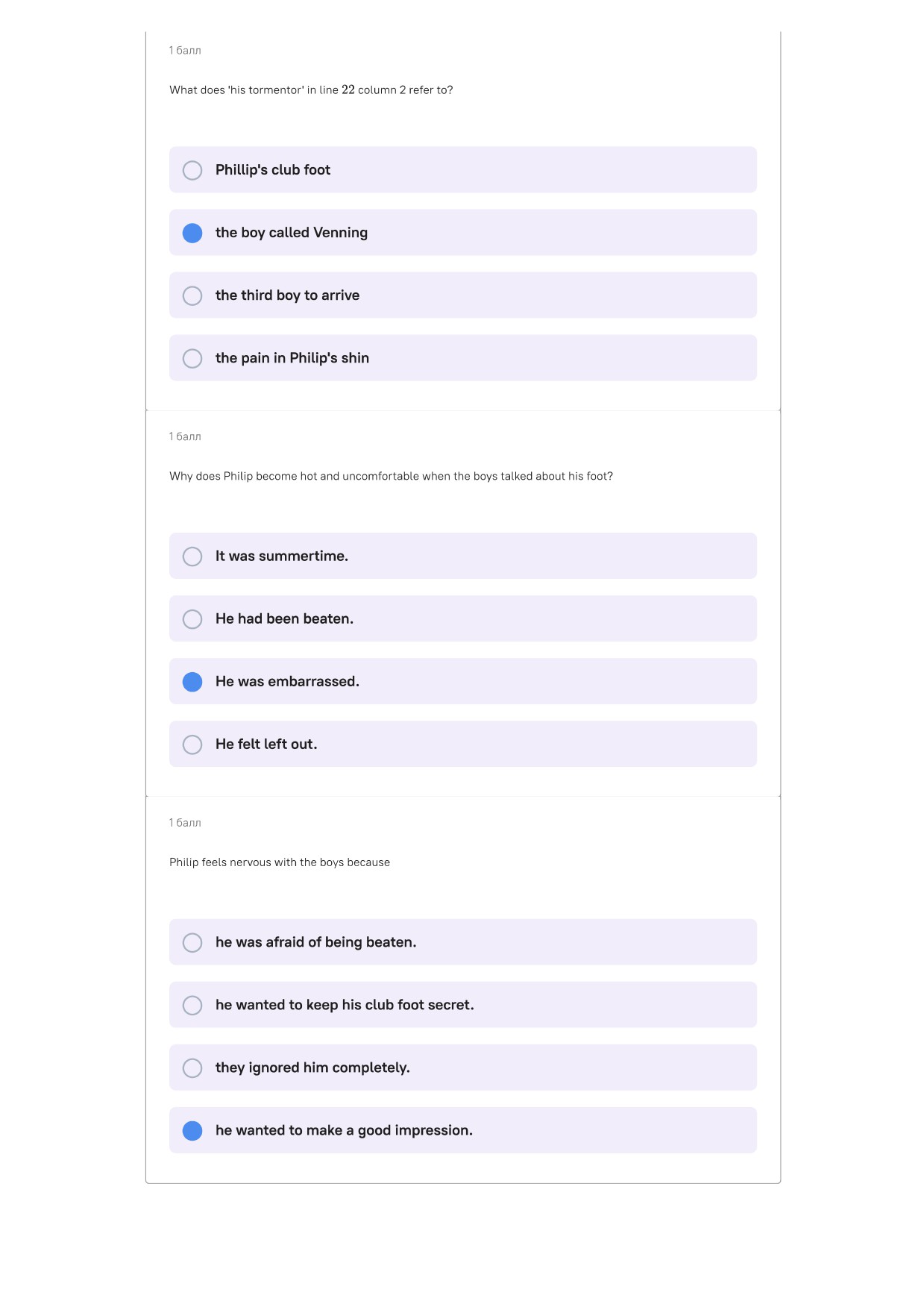
Task: Select the "He felt left out." option
Action: pos(192,745)
